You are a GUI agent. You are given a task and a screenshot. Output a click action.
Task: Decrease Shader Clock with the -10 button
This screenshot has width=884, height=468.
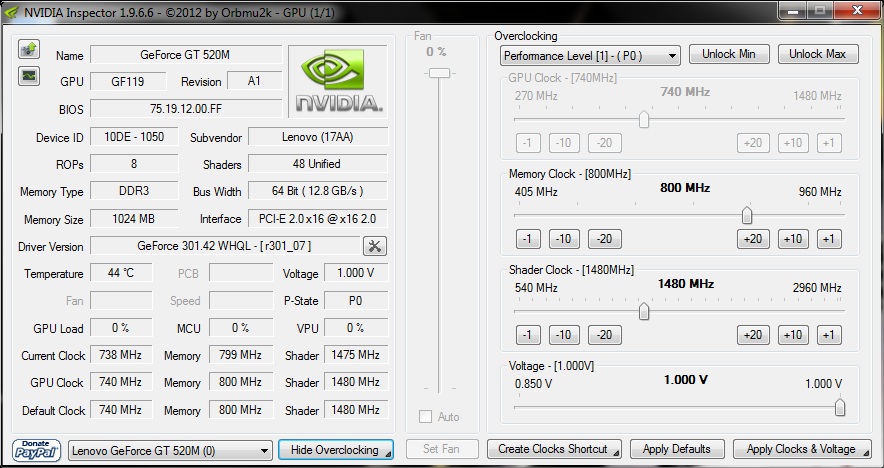564,335
